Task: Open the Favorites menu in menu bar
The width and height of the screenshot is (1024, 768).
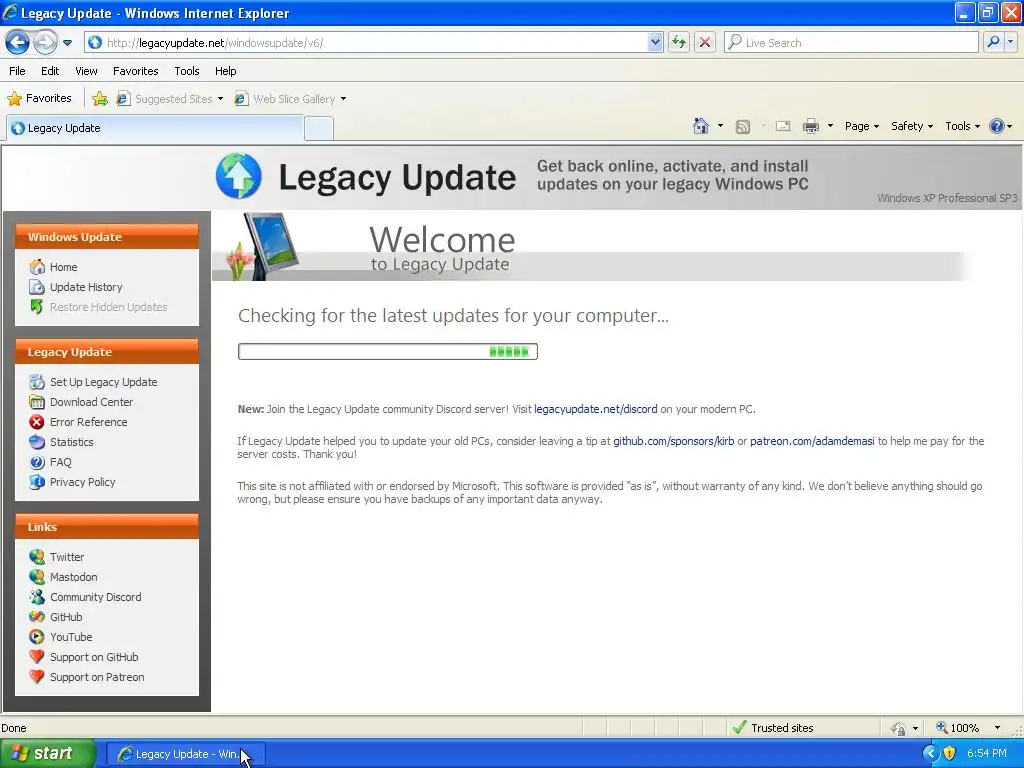Action: pos(135,71)
